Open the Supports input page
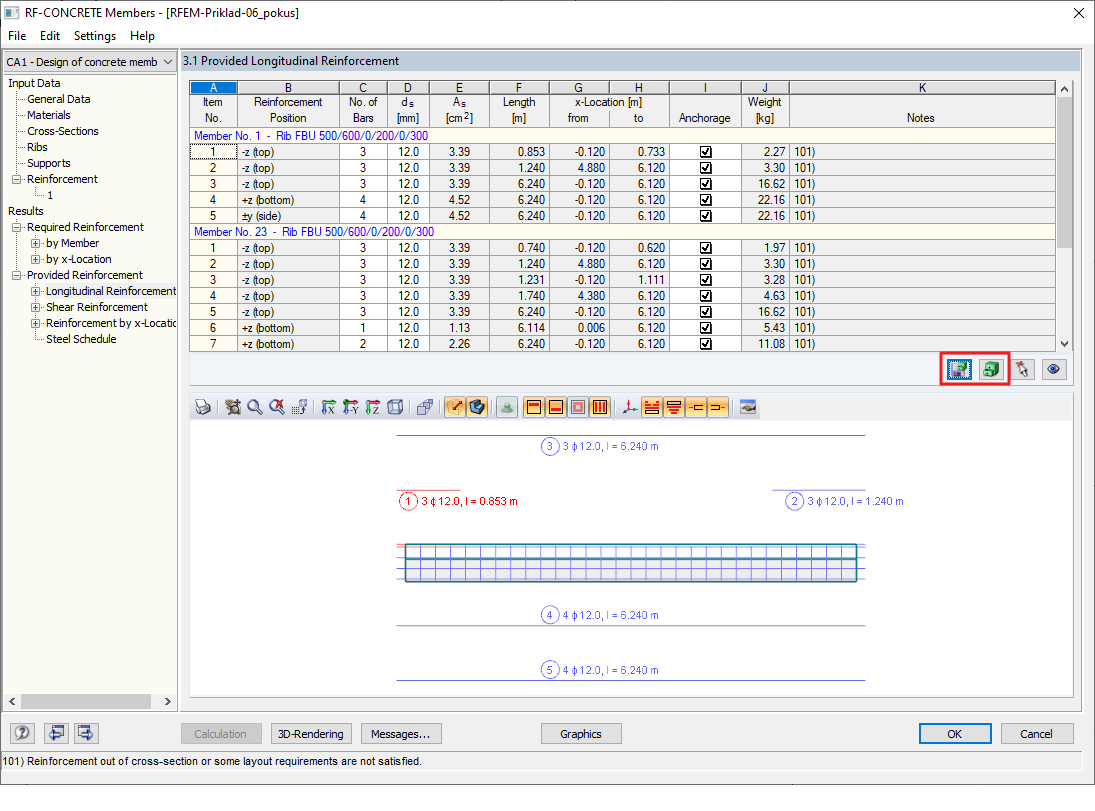Viewport: 1095px width, 811px height. pos(49,163)
